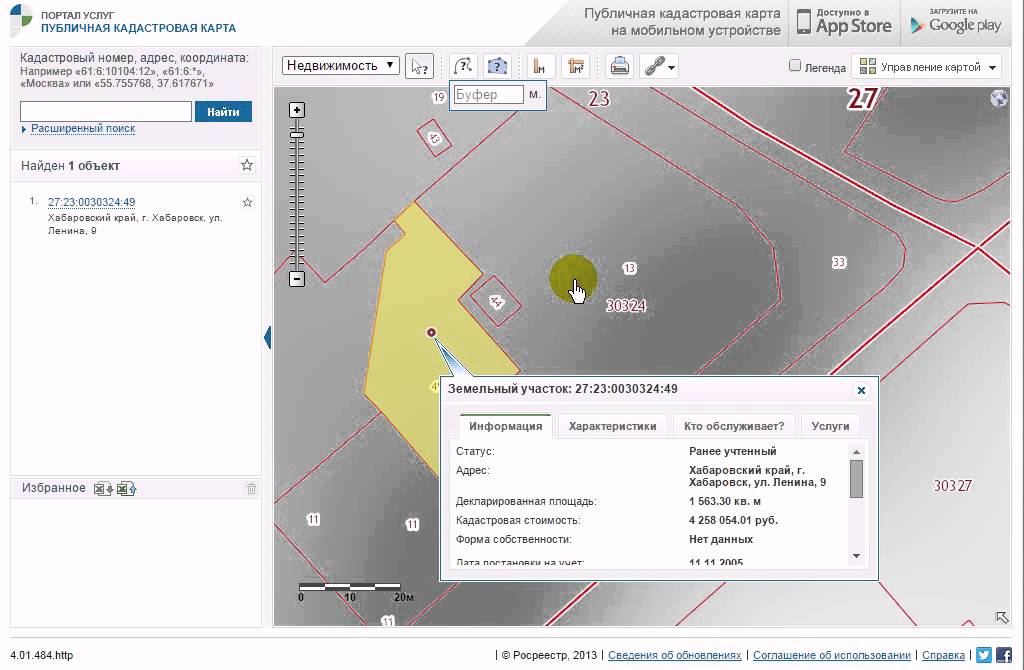Screen dimensions: 1024x670
Task: Select the identify-object cursor tool
Action: (419, 66)
